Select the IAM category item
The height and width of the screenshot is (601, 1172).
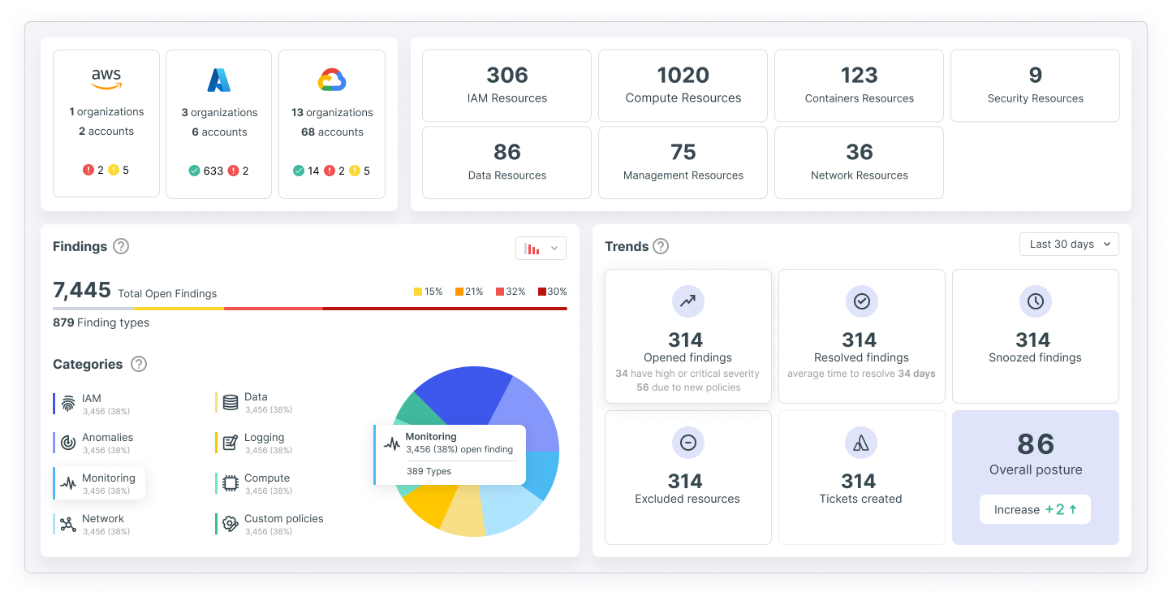pyautogui.click(x=91, y=404)
